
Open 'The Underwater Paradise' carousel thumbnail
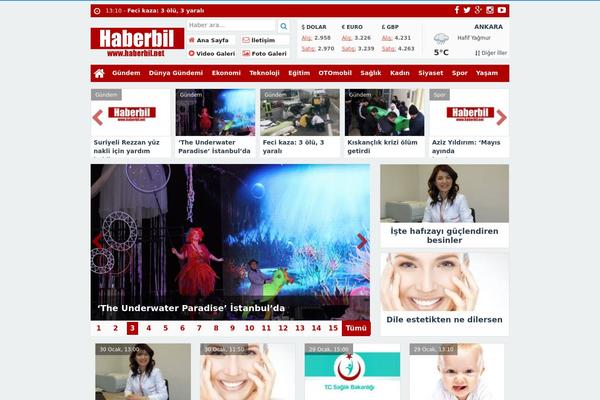215,113
